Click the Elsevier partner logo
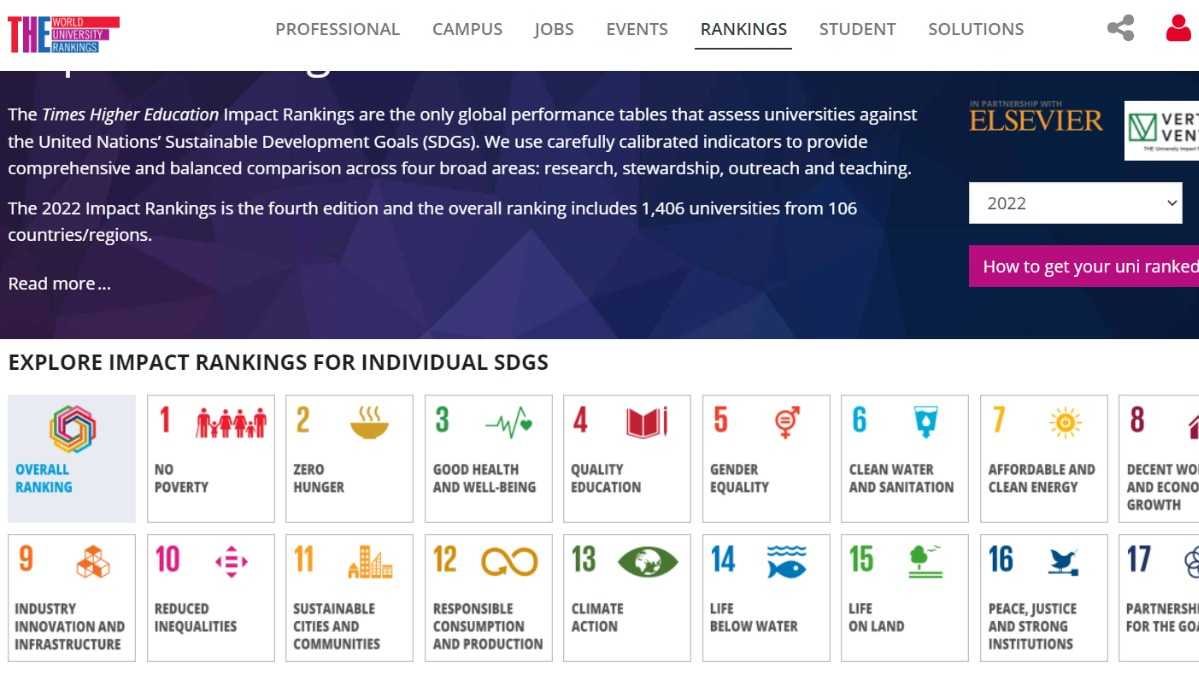The width and height of the screenshot is (1199, 674). pyautogui.click(x=1036, y=122)
